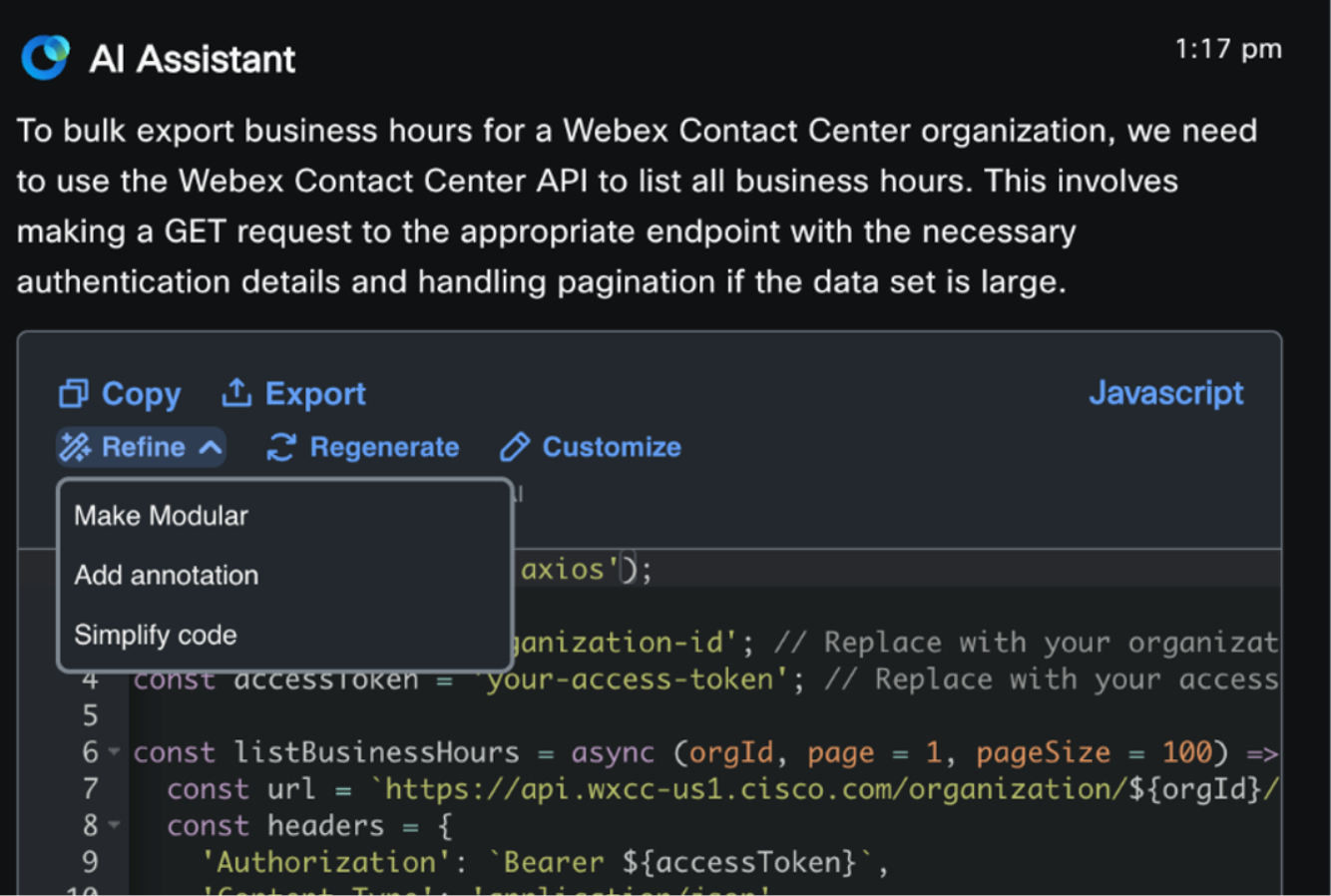Collapse code fold arrow on line 6
This screenshot has height=896, width=1331.
114,751
